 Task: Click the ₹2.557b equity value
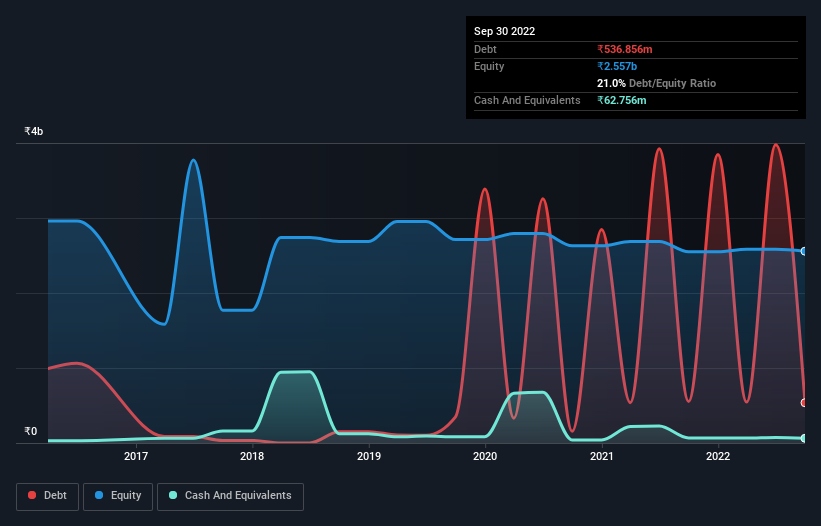click(x=617, y=66)
